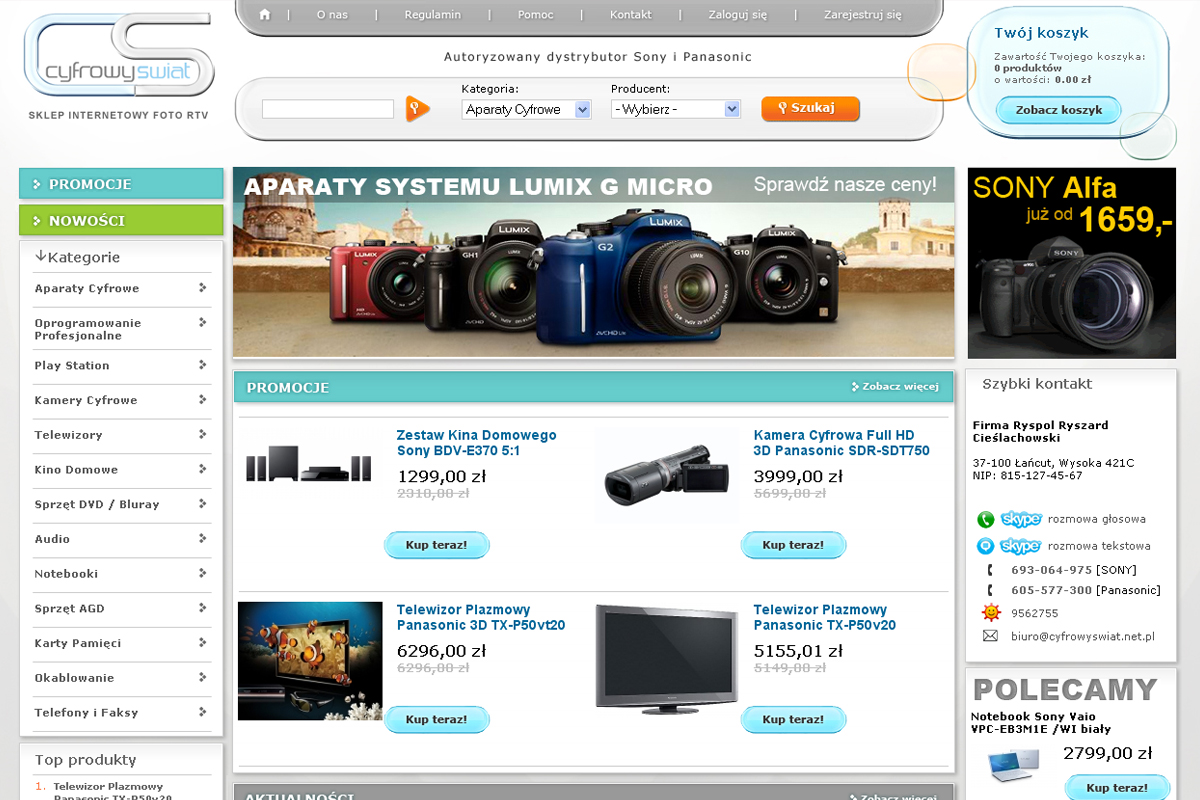
Task: Open the Kontakt menu item
Action: [x=630, y=15]
